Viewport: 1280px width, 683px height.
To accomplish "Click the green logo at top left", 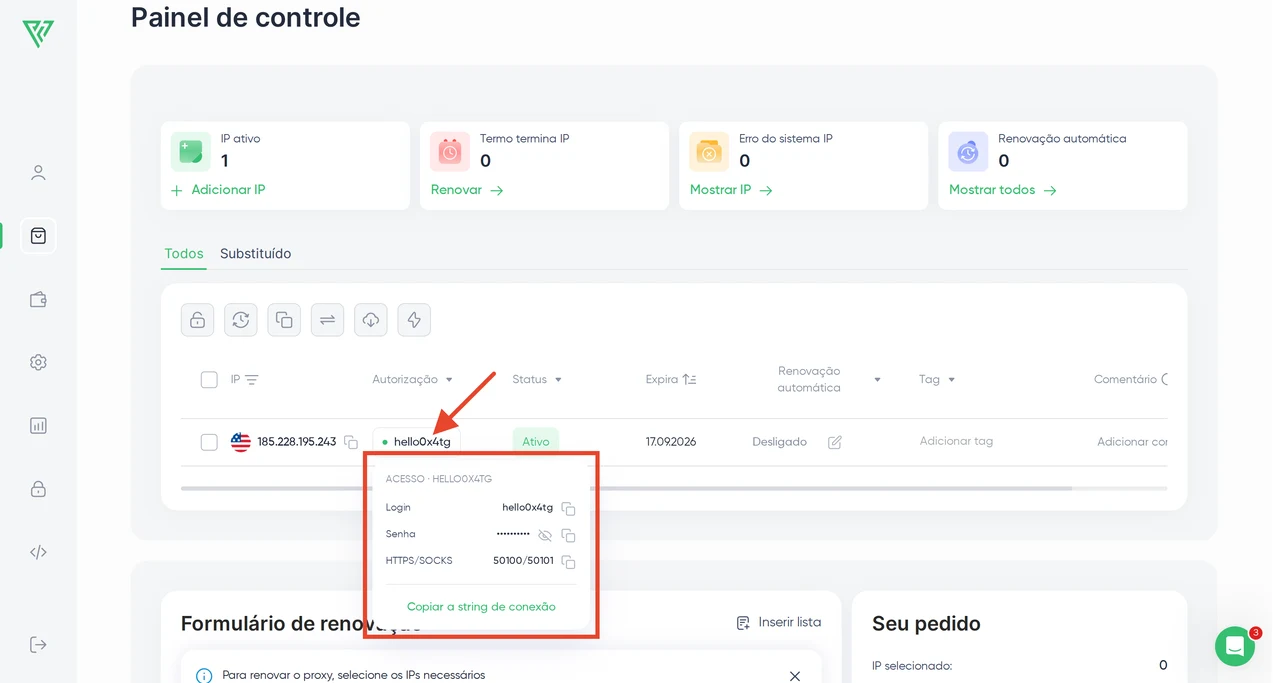I will point(38,33).
